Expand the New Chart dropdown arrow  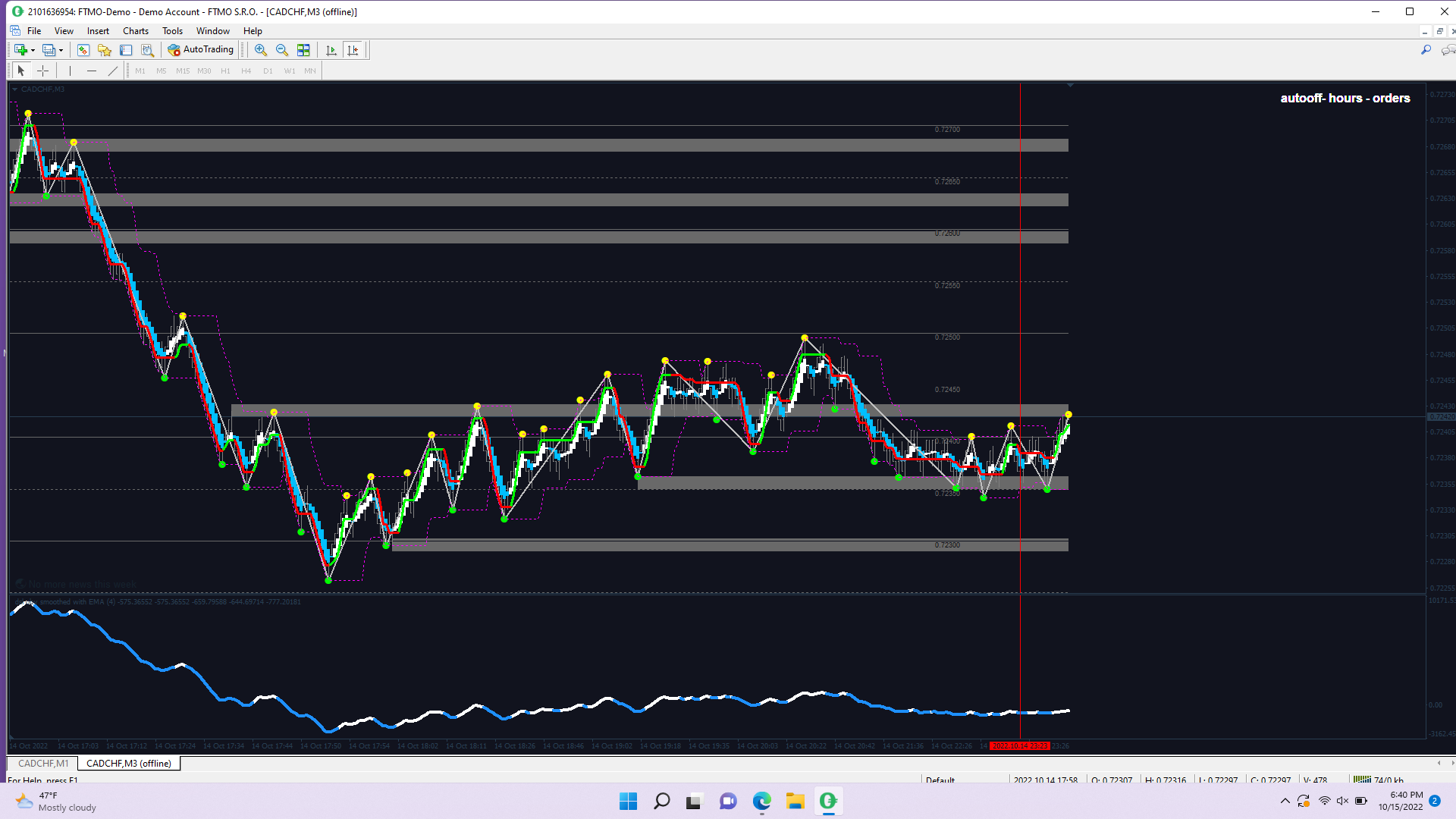(33, 50)
